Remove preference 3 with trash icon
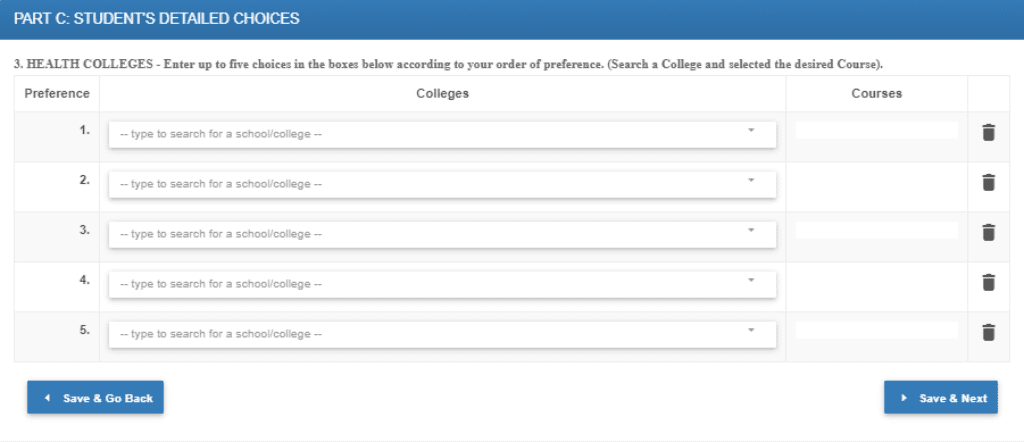 [989, 232]
